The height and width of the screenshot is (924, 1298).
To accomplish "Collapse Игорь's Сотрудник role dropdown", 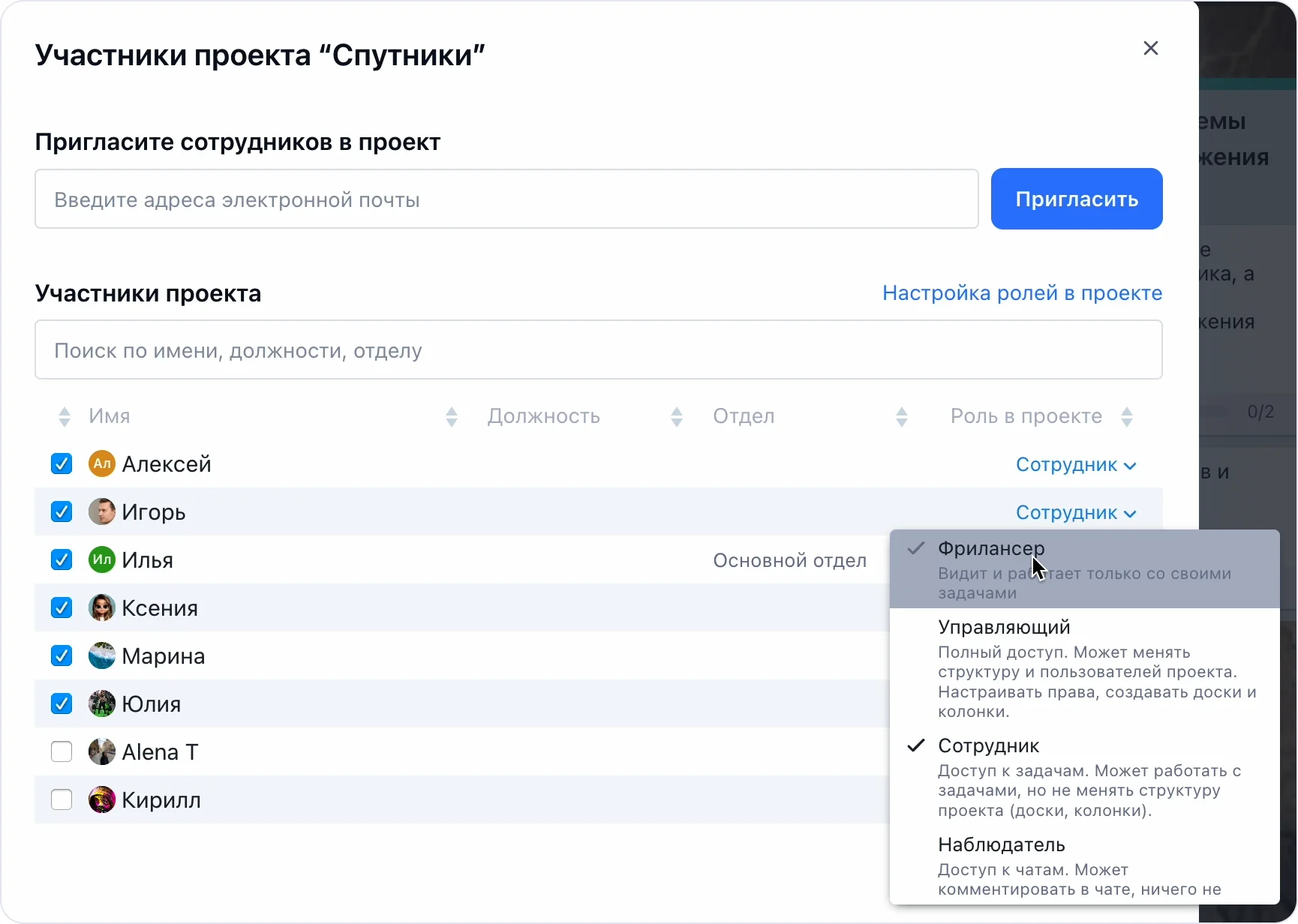I will tap(1075, 513).
